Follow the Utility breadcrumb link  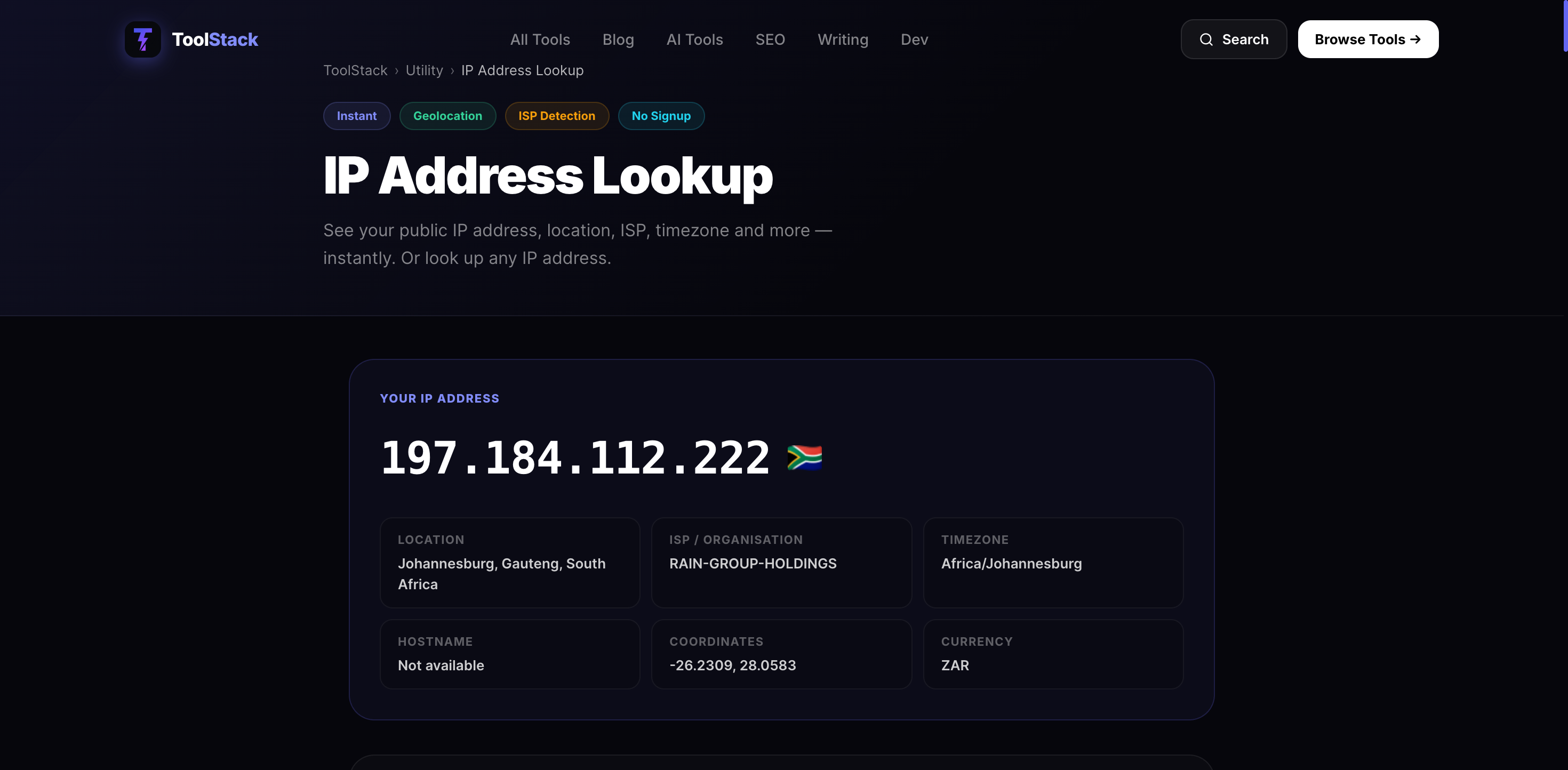[424, 70]
